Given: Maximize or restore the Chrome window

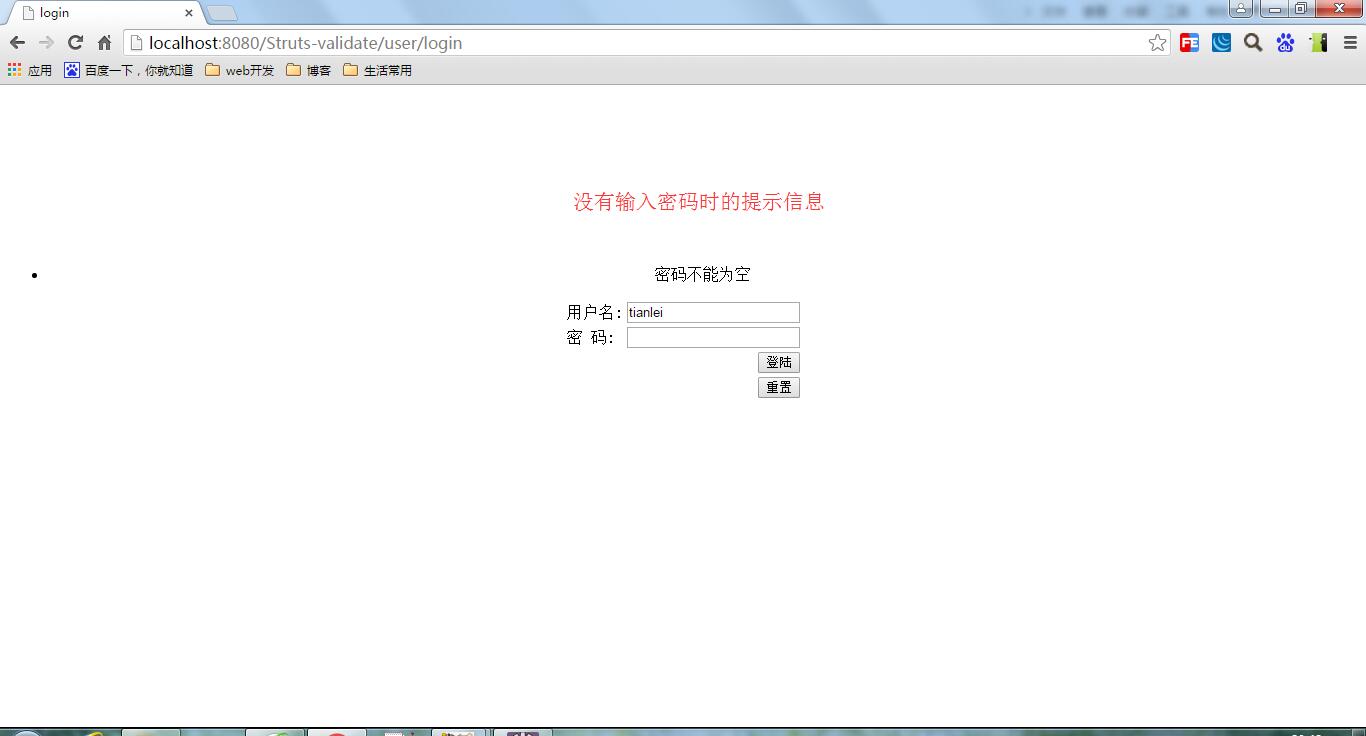Looking at the screenshot, I should coord(1301,9).
